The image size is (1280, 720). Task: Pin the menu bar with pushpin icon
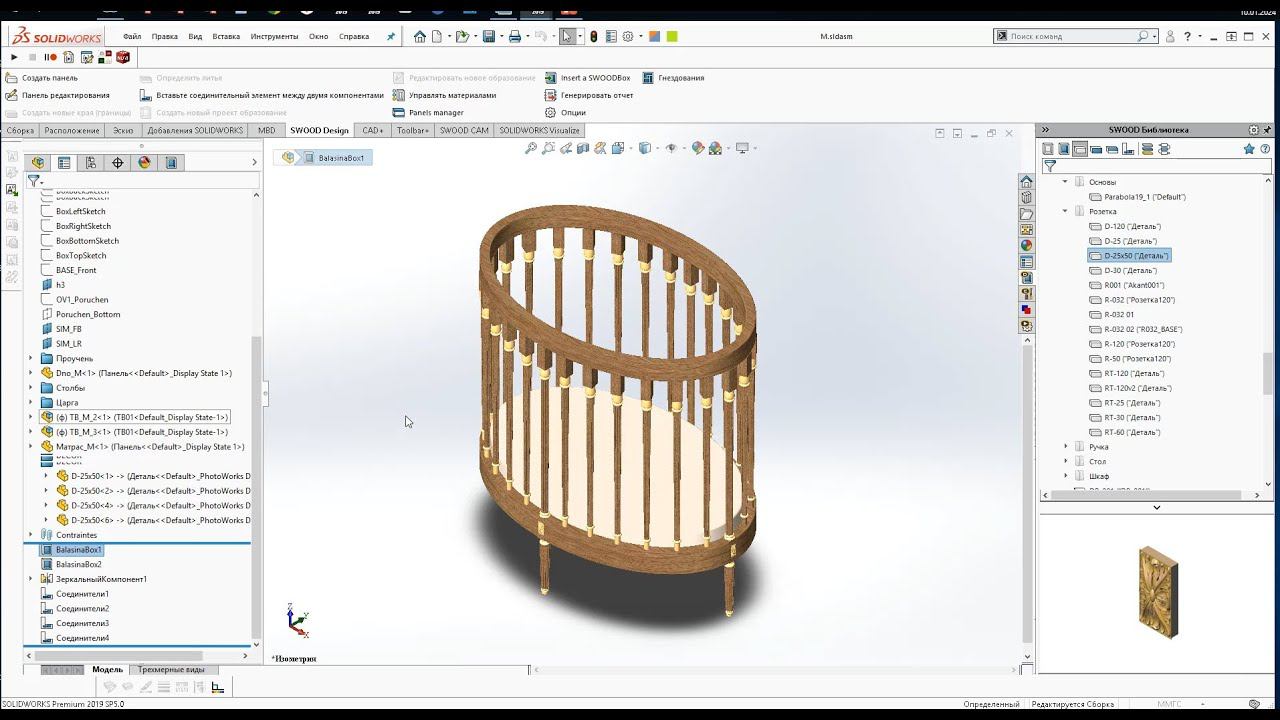pos(391,36)
